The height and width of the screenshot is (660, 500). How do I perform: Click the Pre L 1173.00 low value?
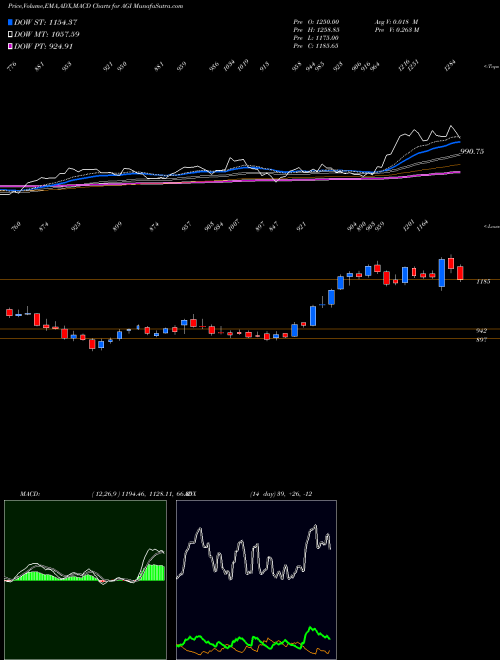coord(316,38)
